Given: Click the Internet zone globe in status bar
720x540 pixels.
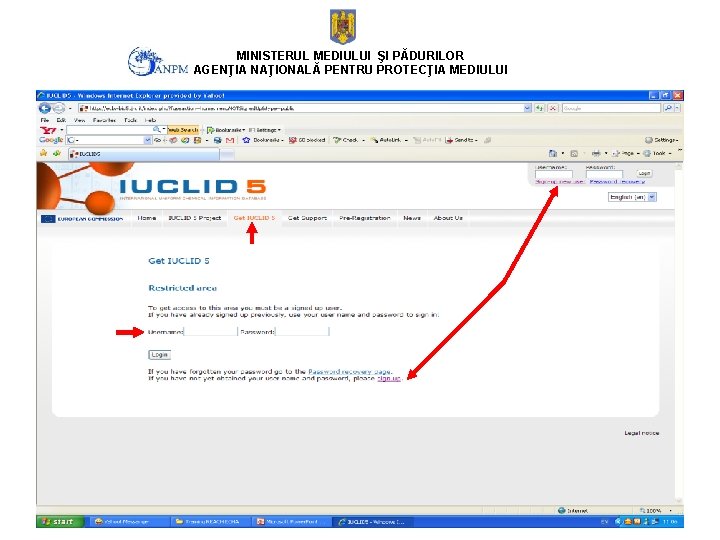Looking at the screenshot, I should (561, 510).
